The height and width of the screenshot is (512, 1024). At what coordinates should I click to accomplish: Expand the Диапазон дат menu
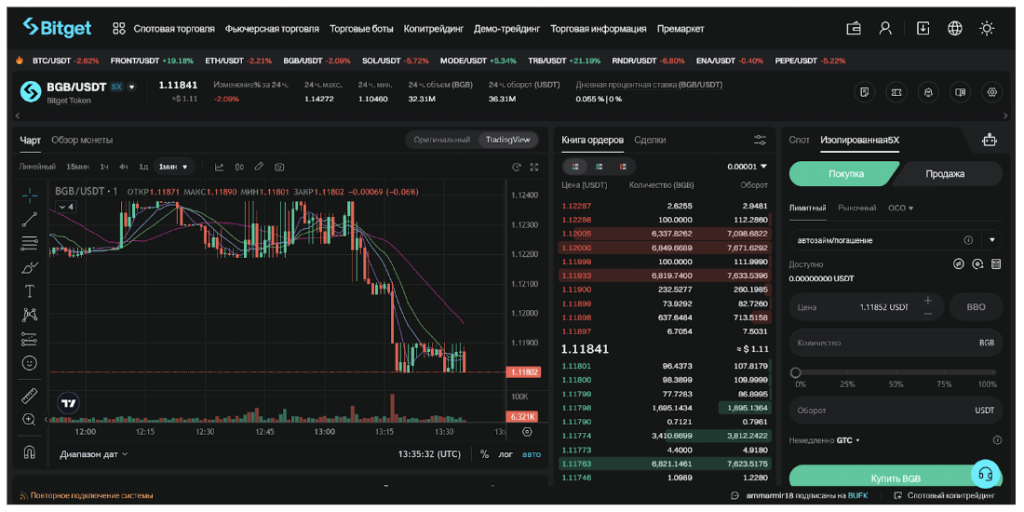(x=94, y=454)
